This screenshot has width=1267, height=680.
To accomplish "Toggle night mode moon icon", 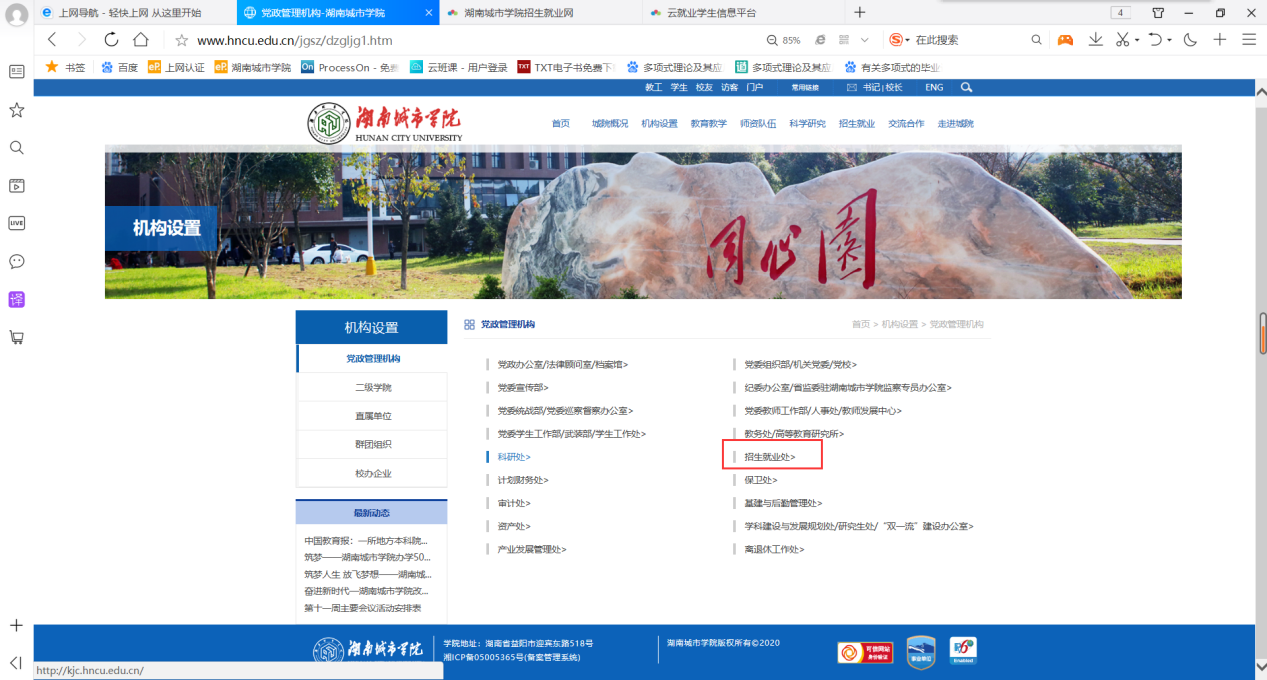I will click(1190, 40).
